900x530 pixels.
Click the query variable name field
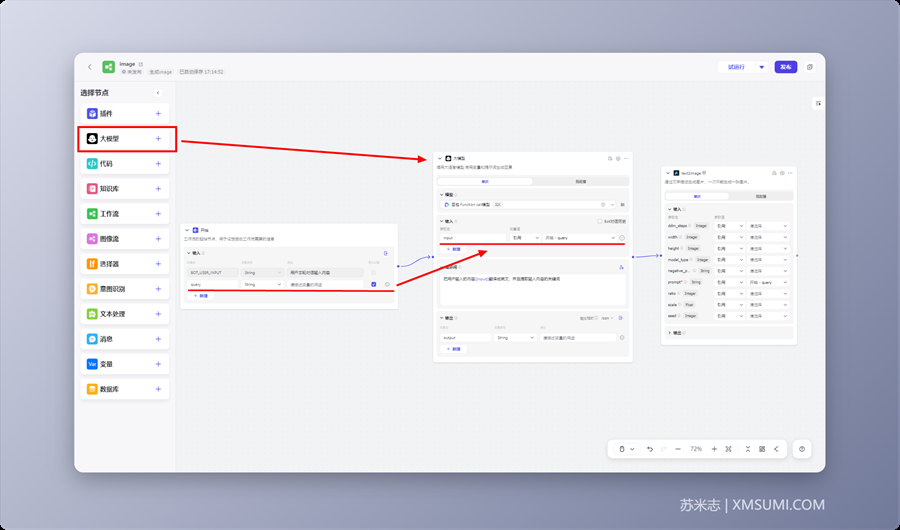coord(213,284)
